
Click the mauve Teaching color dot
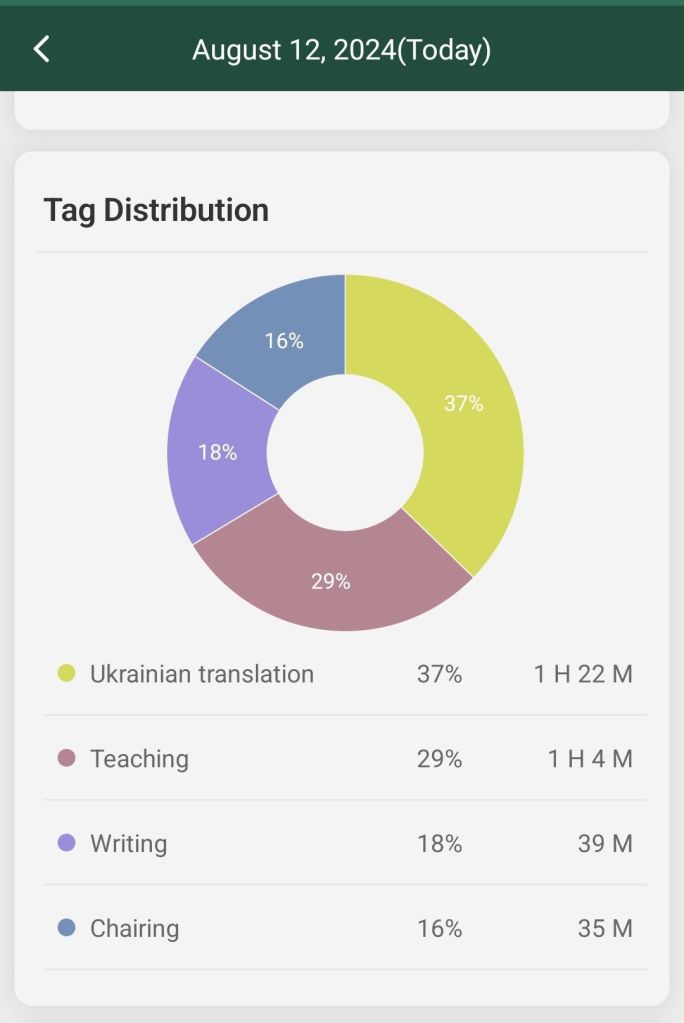[67, 758]
